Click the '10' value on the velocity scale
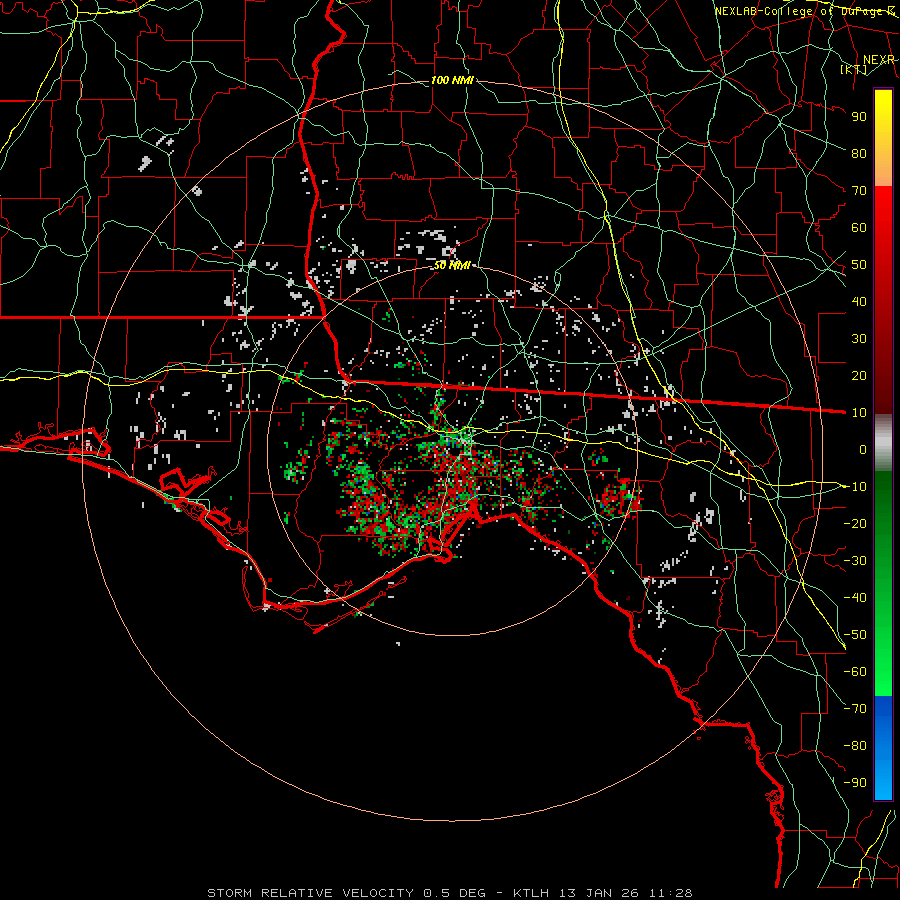900x900 pixels. tap(859, 413)
